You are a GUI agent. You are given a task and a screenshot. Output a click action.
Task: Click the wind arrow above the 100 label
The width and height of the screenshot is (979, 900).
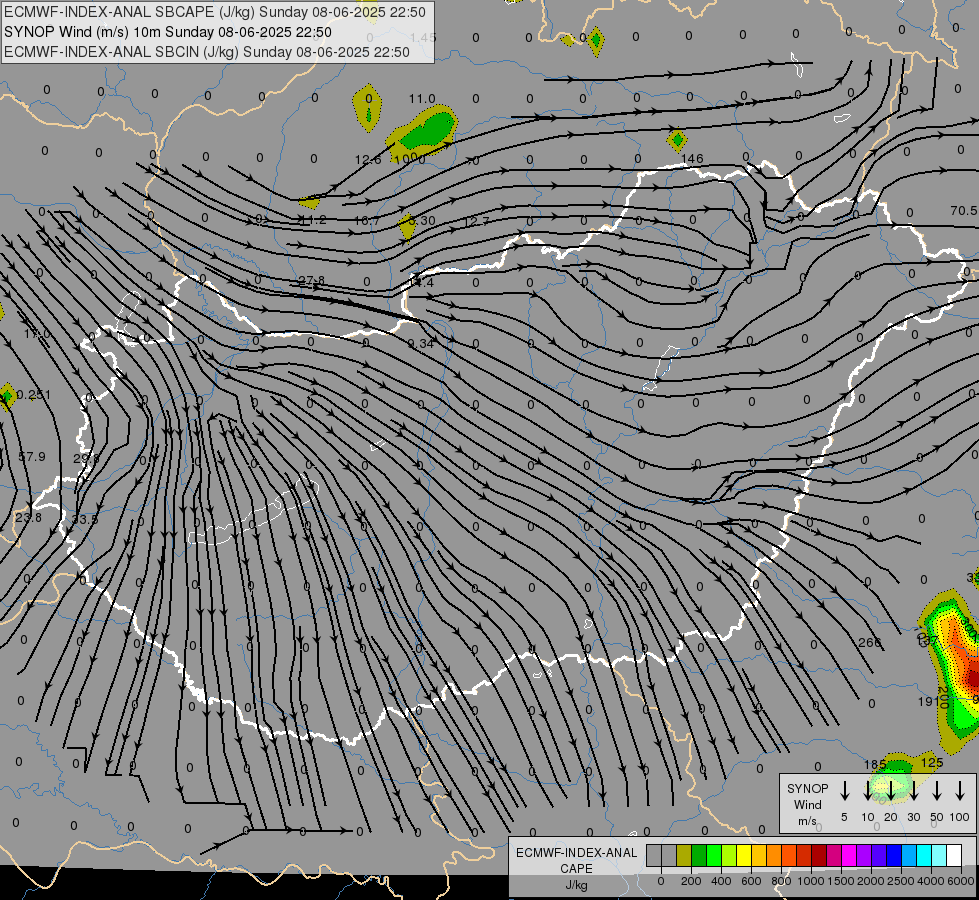tap(960, 790)
